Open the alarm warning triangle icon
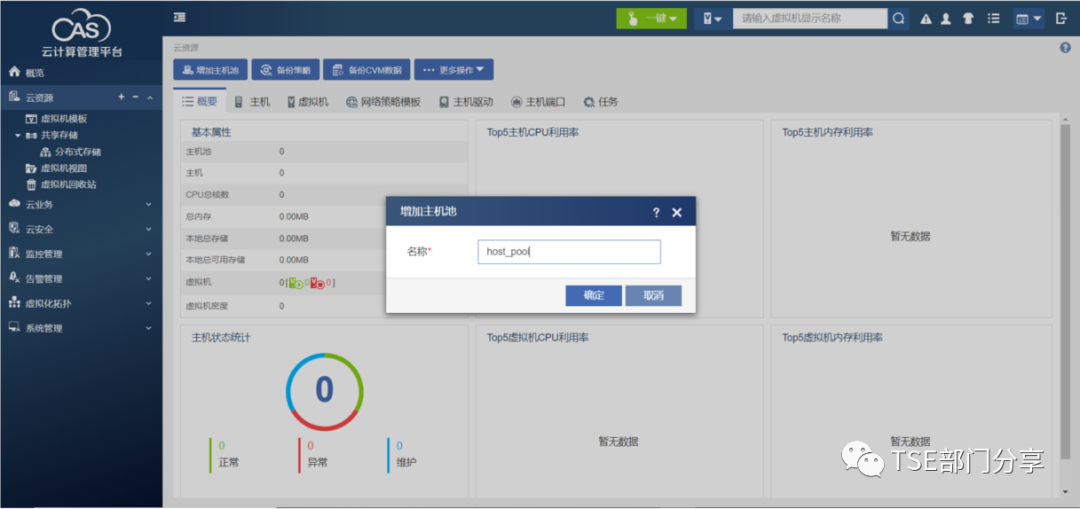 tap(926, 19)
